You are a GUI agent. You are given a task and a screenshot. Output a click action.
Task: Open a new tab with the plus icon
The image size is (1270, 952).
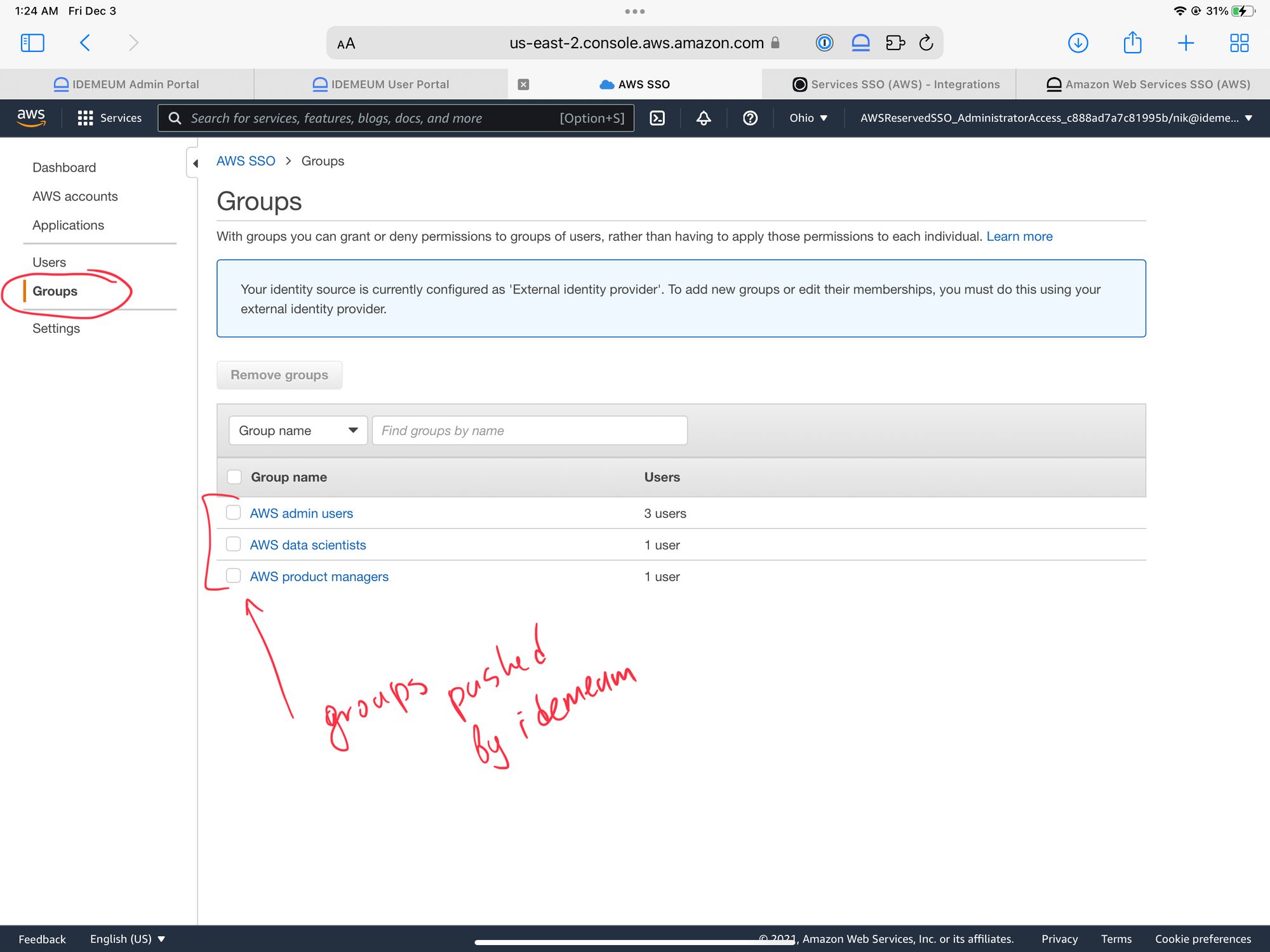tap(1186, 43)
